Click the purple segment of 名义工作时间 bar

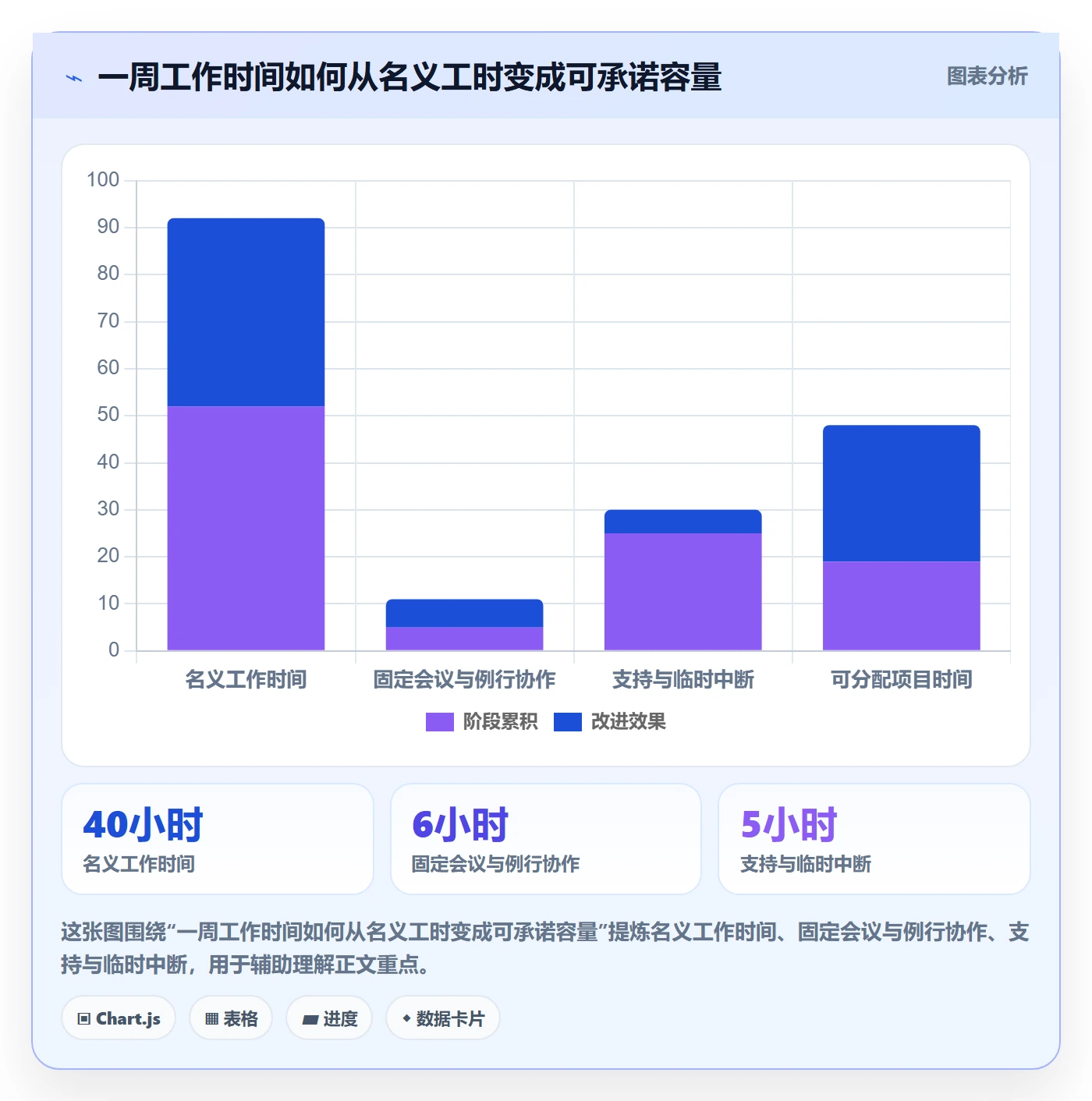click(x=246, y=528)
